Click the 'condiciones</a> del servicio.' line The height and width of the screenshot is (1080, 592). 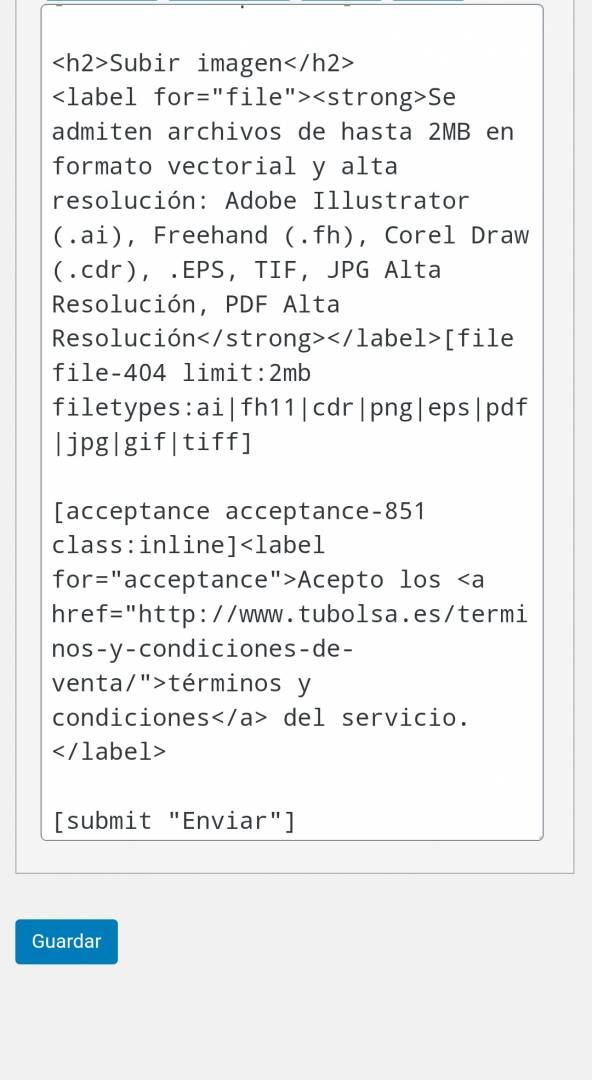pyautogui.click(x=261, y=718)
